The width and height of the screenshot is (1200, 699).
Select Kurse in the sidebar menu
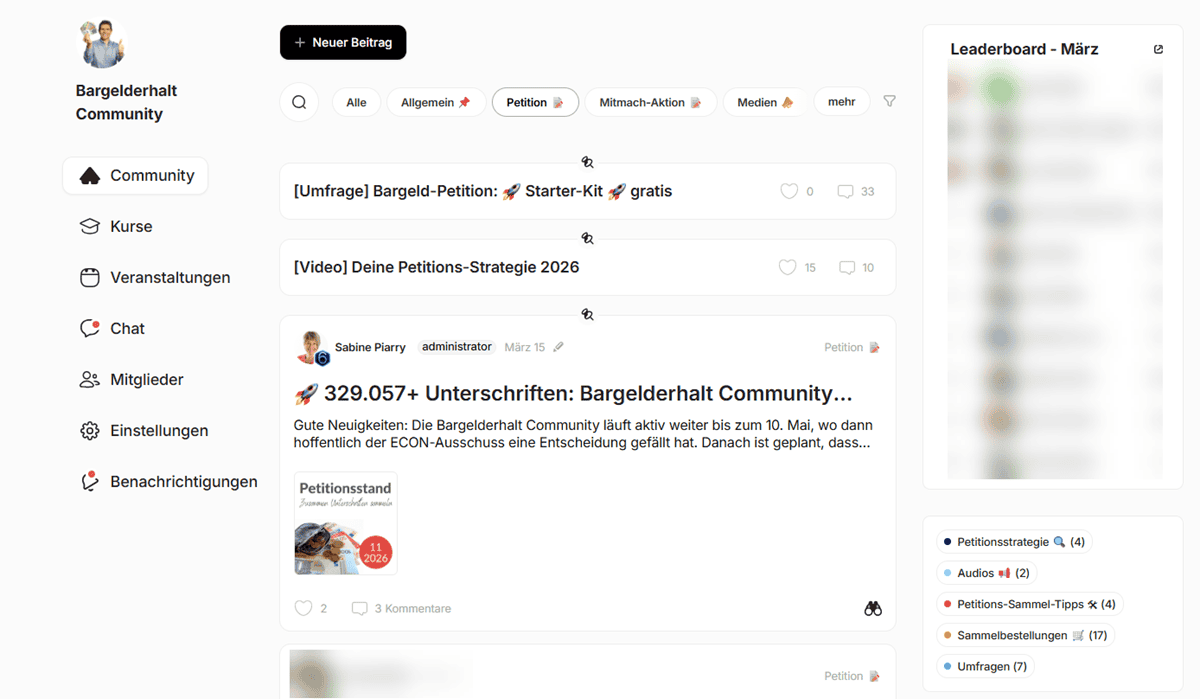tap(127, 226)
